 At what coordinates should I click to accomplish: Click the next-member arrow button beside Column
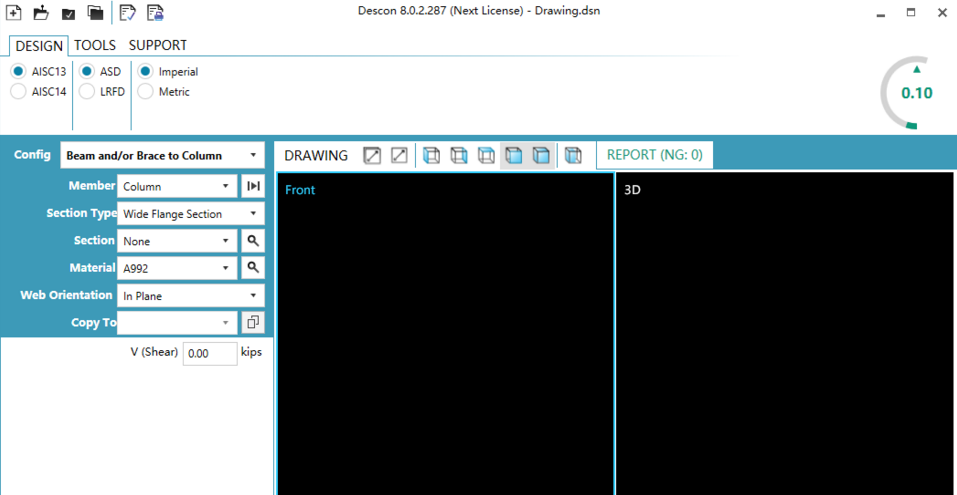[253, 186]
